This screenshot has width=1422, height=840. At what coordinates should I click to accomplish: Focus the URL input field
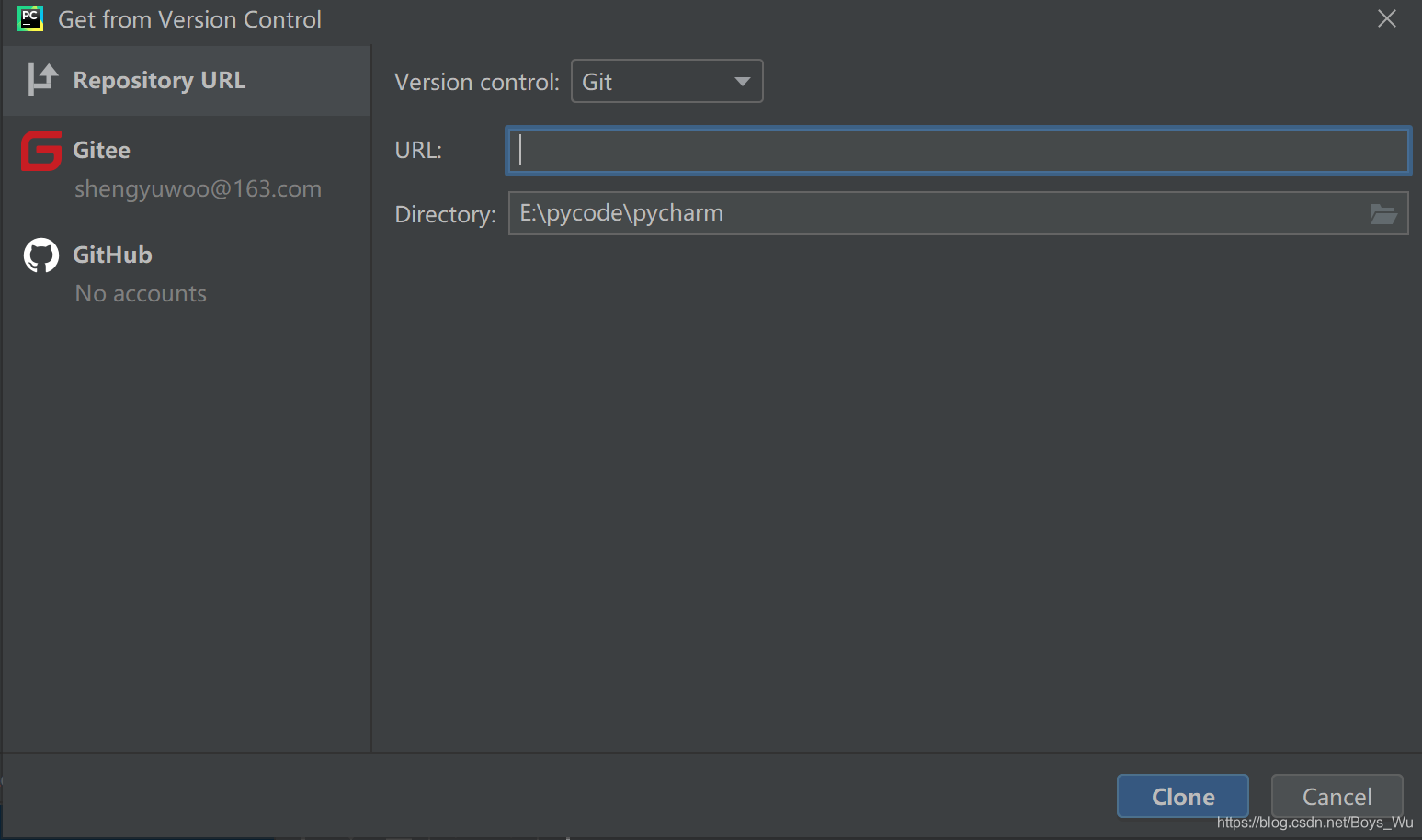tap(958, 151)
